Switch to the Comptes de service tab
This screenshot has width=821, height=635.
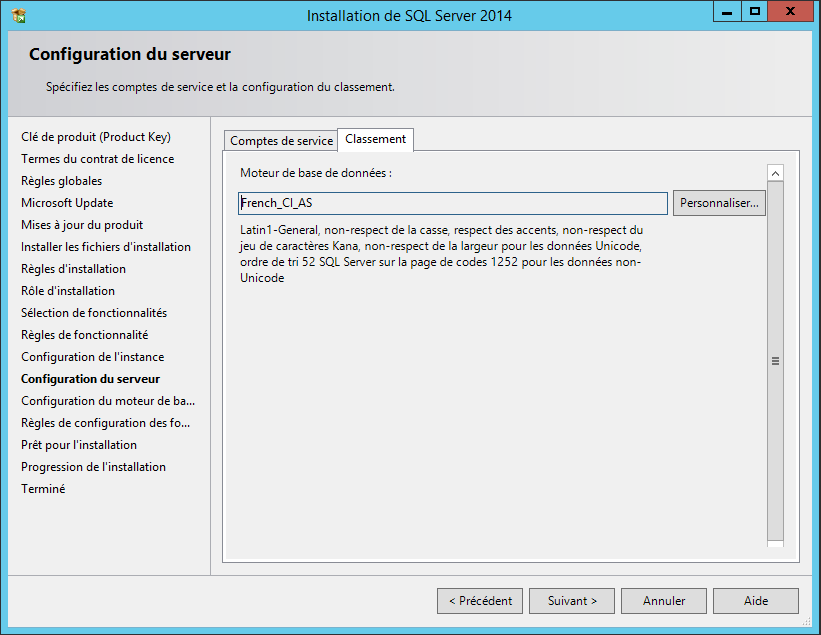point(281,141)
